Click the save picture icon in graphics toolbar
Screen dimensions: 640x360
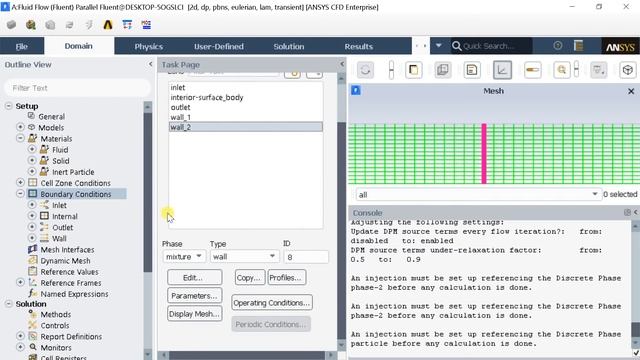coord(472,70)
